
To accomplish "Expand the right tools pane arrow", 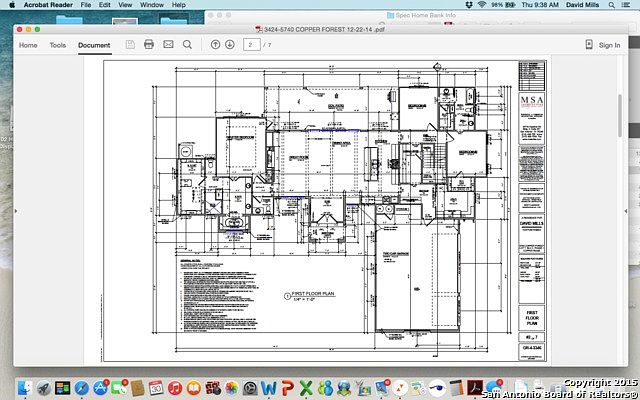I will (626, 211).
